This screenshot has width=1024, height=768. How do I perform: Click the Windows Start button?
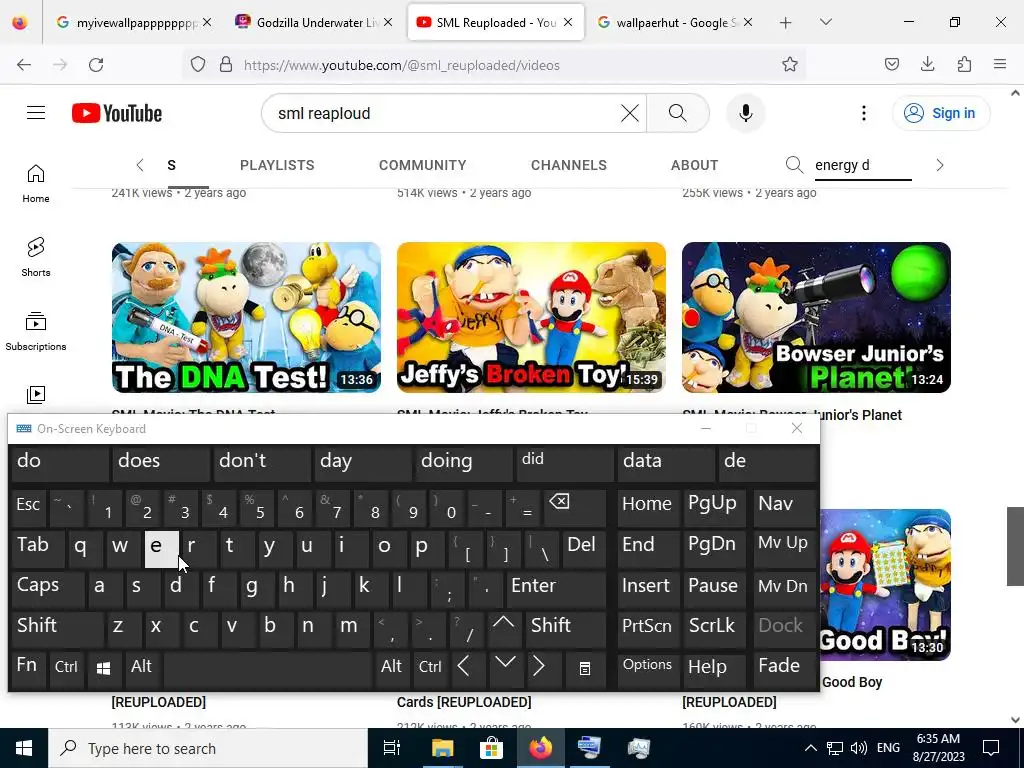click(x=24, y=748)
